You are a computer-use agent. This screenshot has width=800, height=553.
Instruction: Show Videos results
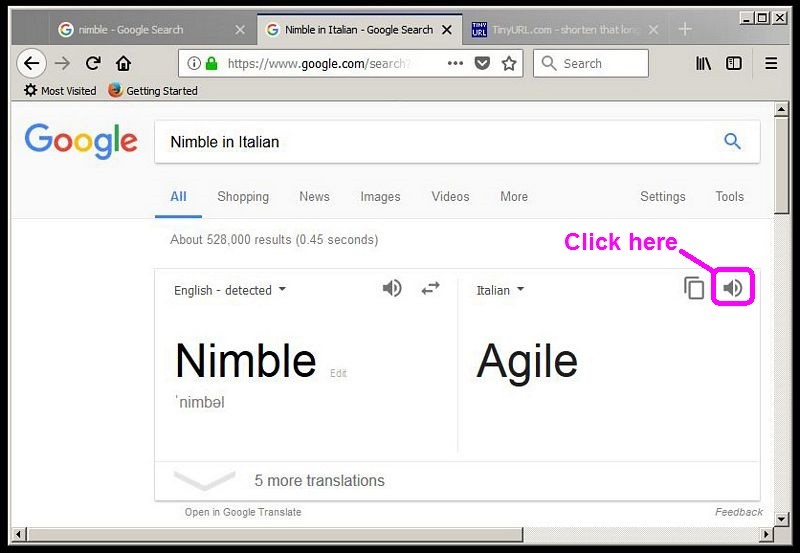point(451,196)
